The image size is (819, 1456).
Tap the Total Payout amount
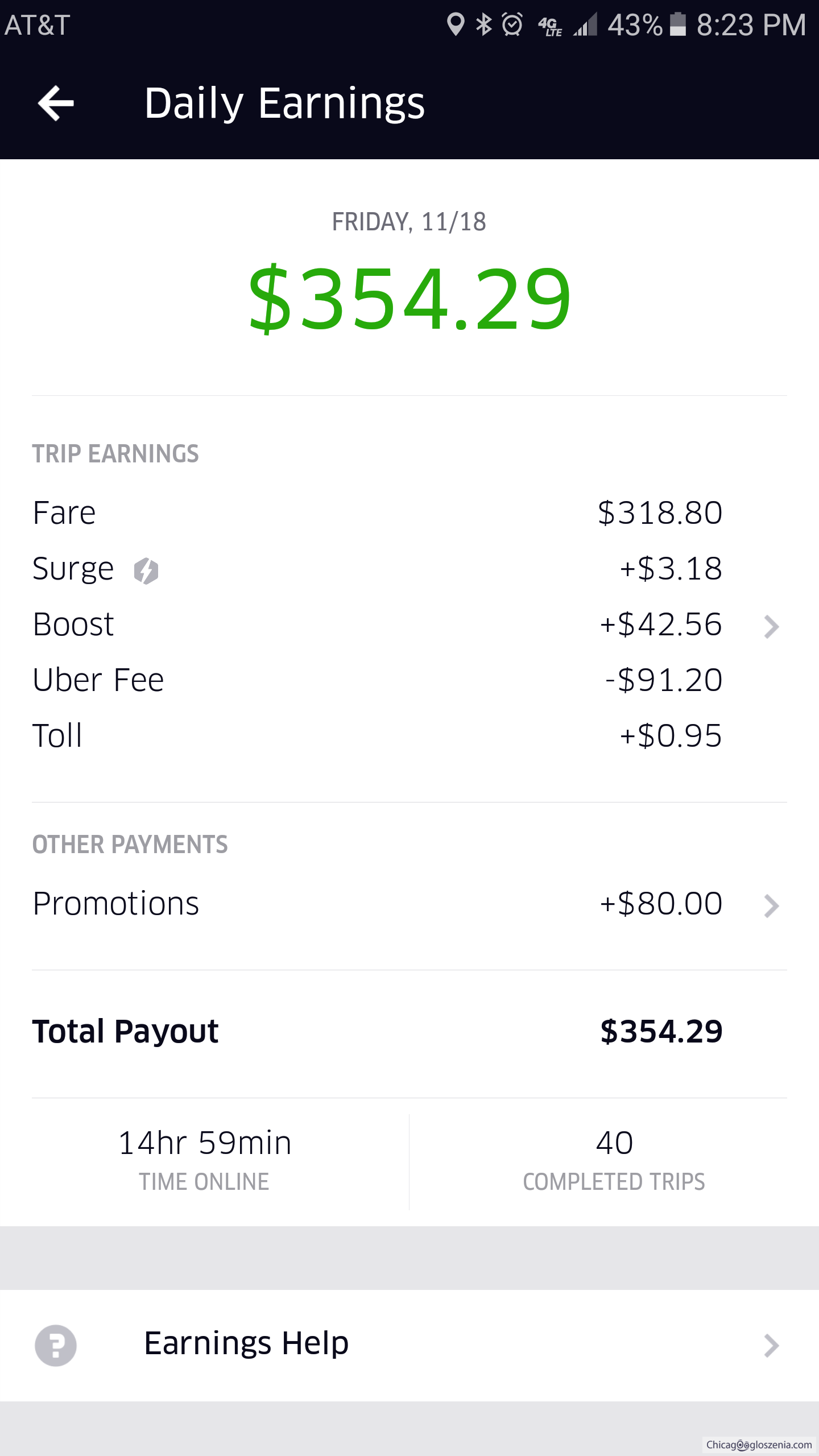pos(661,1032)
